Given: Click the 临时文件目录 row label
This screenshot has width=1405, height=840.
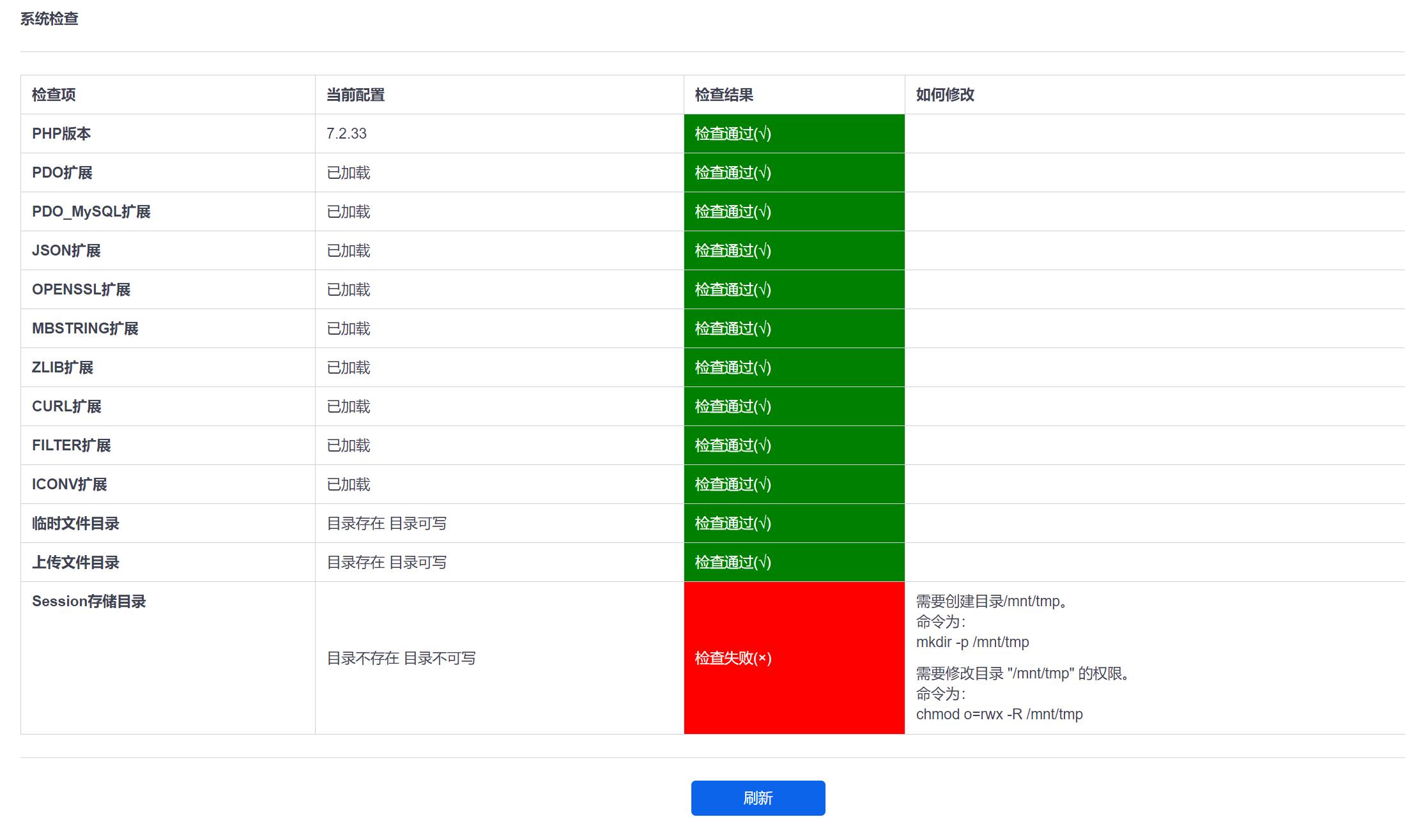Looking at the screenshot, I should (75, 523).
